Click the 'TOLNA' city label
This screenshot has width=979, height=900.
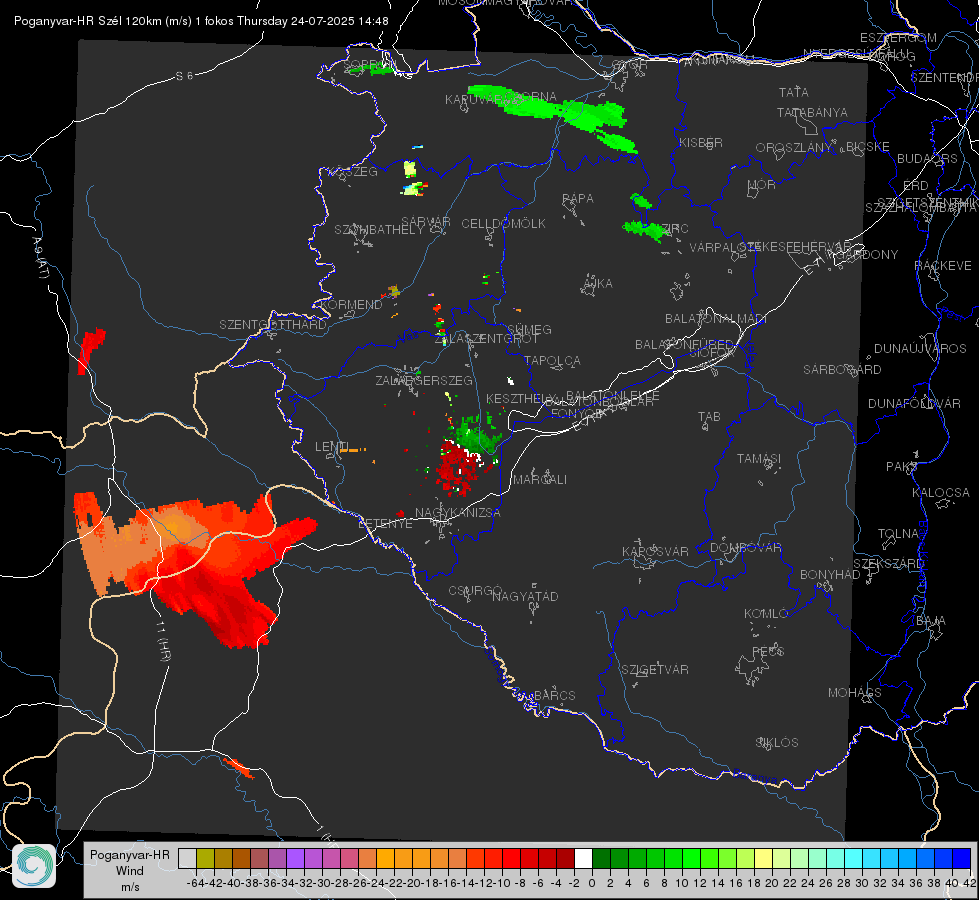[898, 534]
